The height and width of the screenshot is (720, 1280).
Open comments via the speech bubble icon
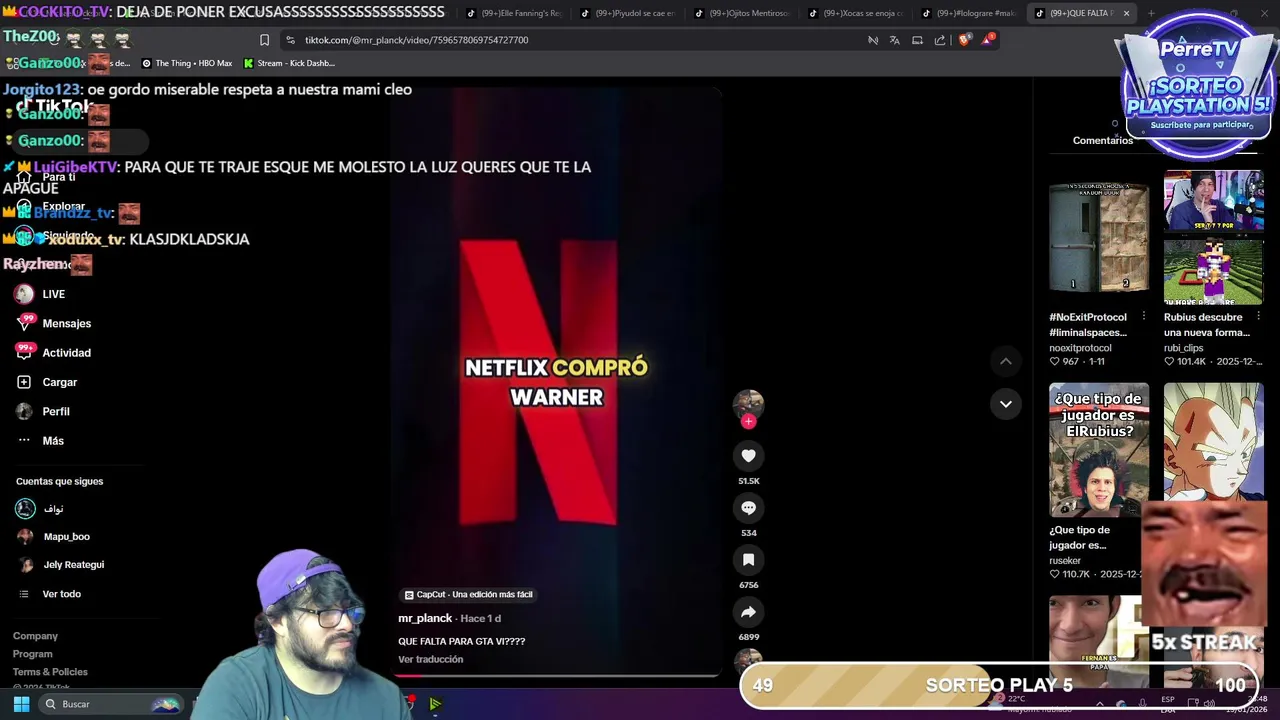(x=748, y=508)
